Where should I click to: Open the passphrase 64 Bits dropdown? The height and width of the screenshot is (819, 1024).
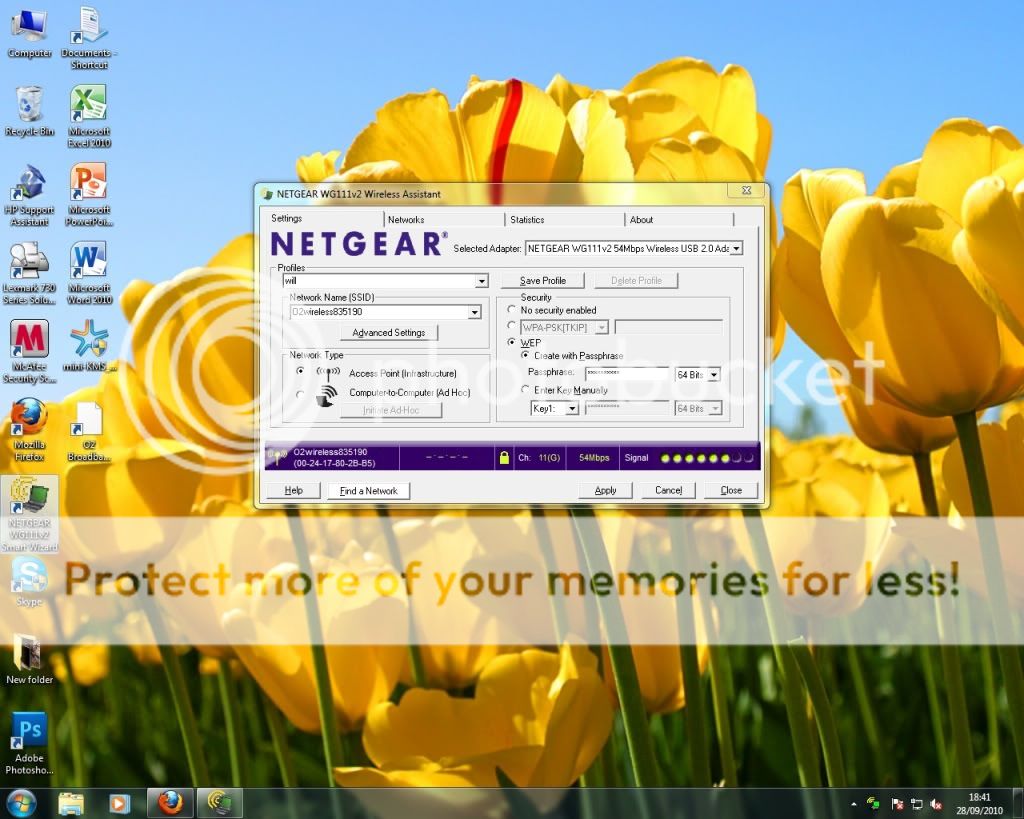(x=714, y=375)
